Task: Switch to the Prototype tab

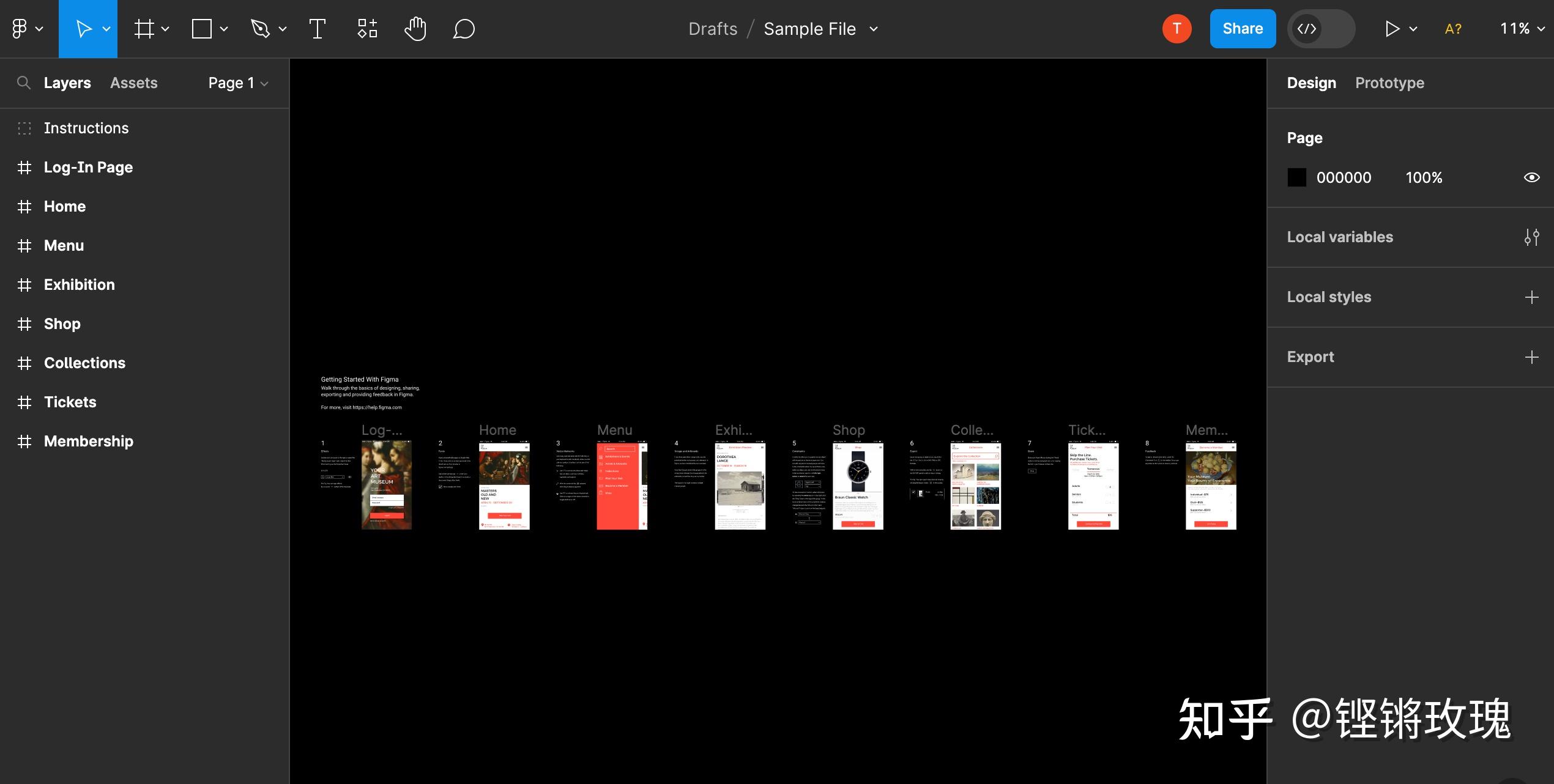Action: [1389, 83]
